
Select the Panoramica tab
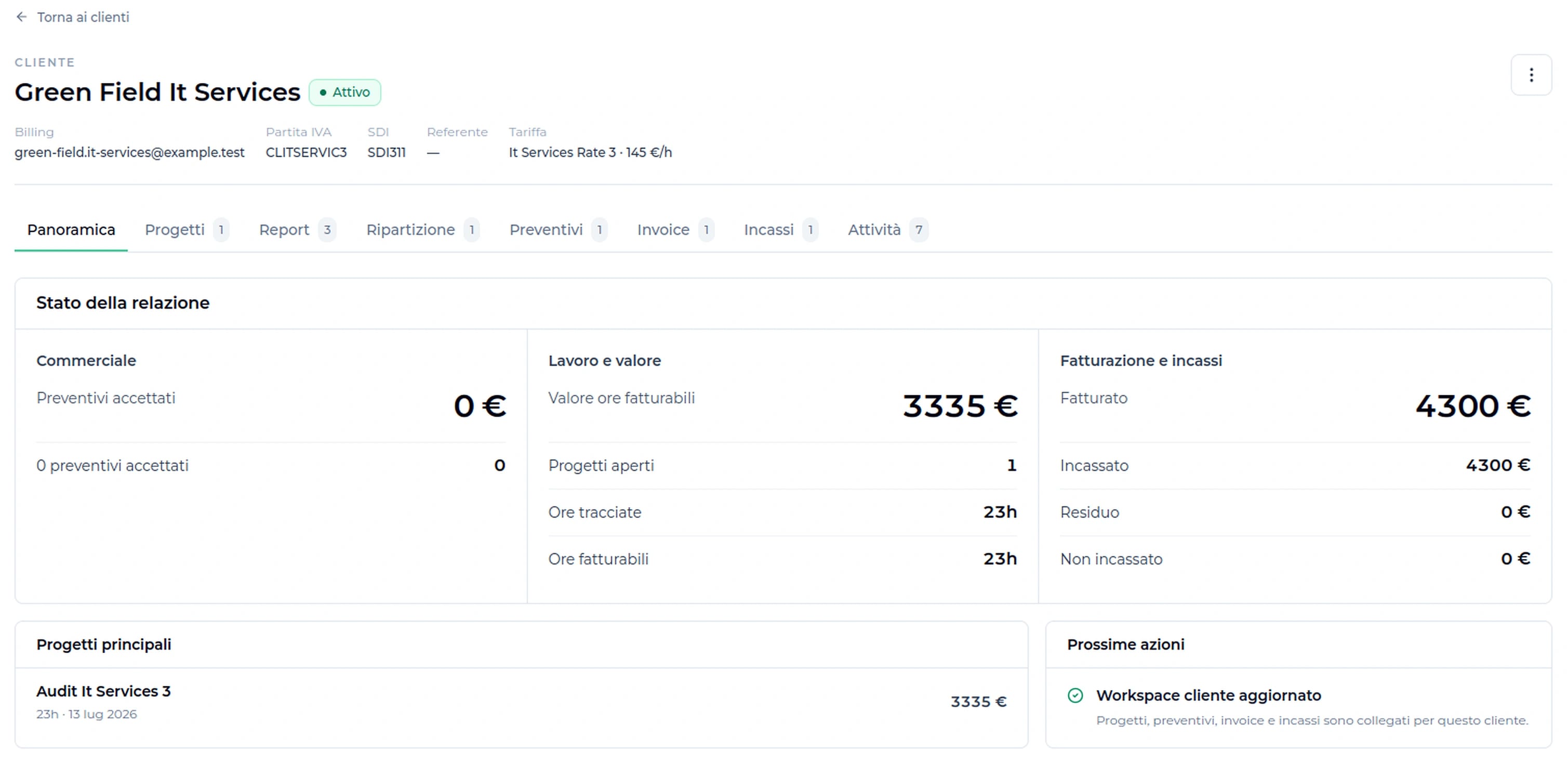[x=71, y=230]
